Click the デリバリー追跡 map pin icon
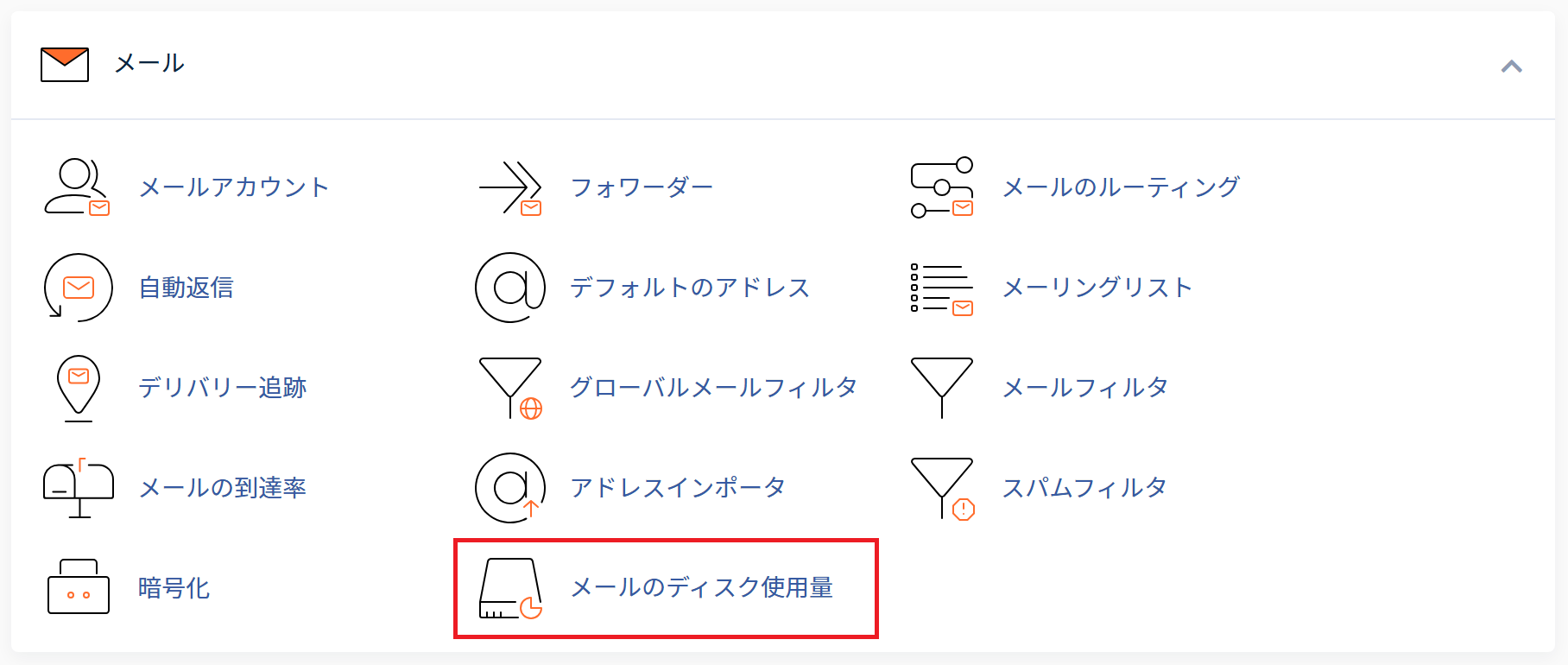This screenshot has width=1568, height=665. [x=79, y=388]
